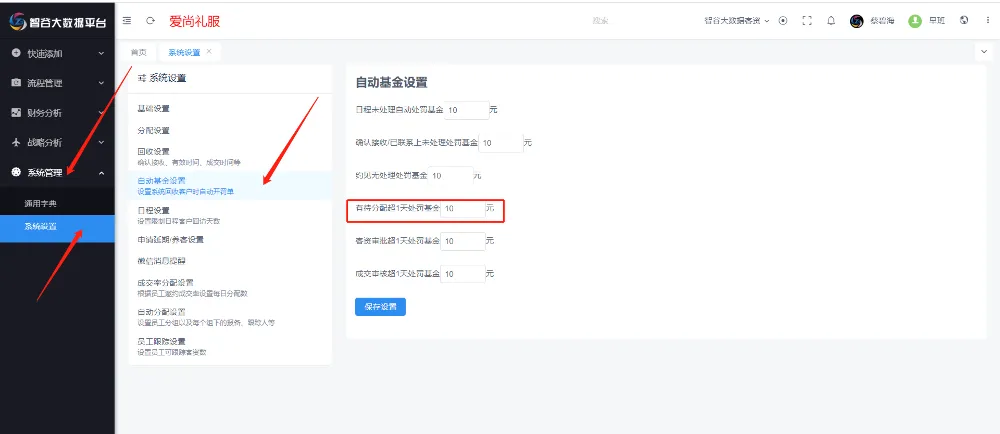
Task: Click the green 早班 shift icon
Action: 914,20
